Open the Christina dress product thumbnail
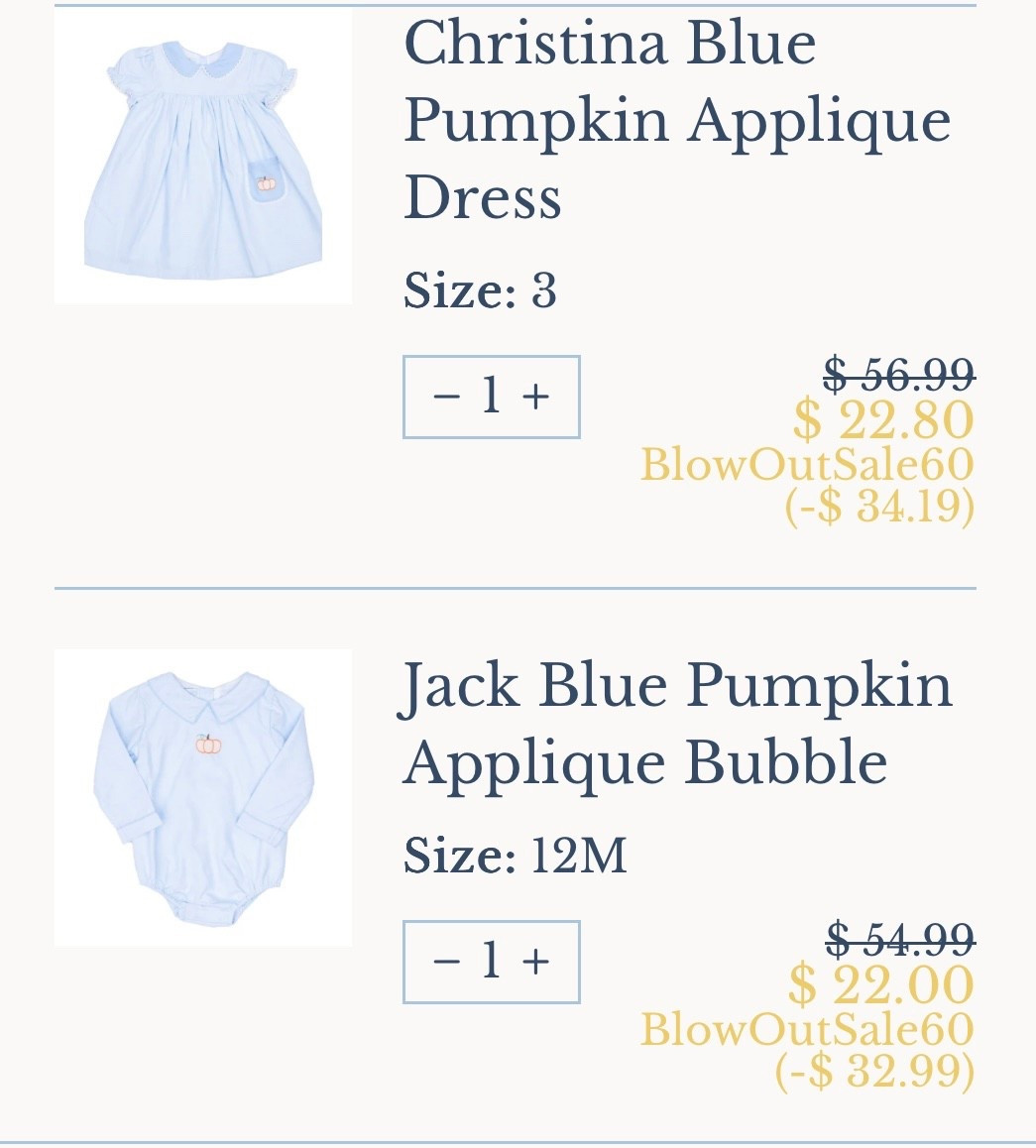The width and height of the screenshot is (1036, 1148). point(203,156)
